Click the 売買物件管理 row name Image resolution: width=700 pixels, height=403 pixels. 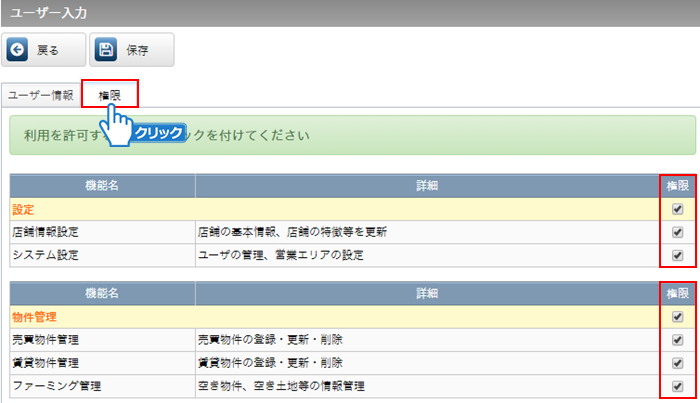[x=46, y=340]
